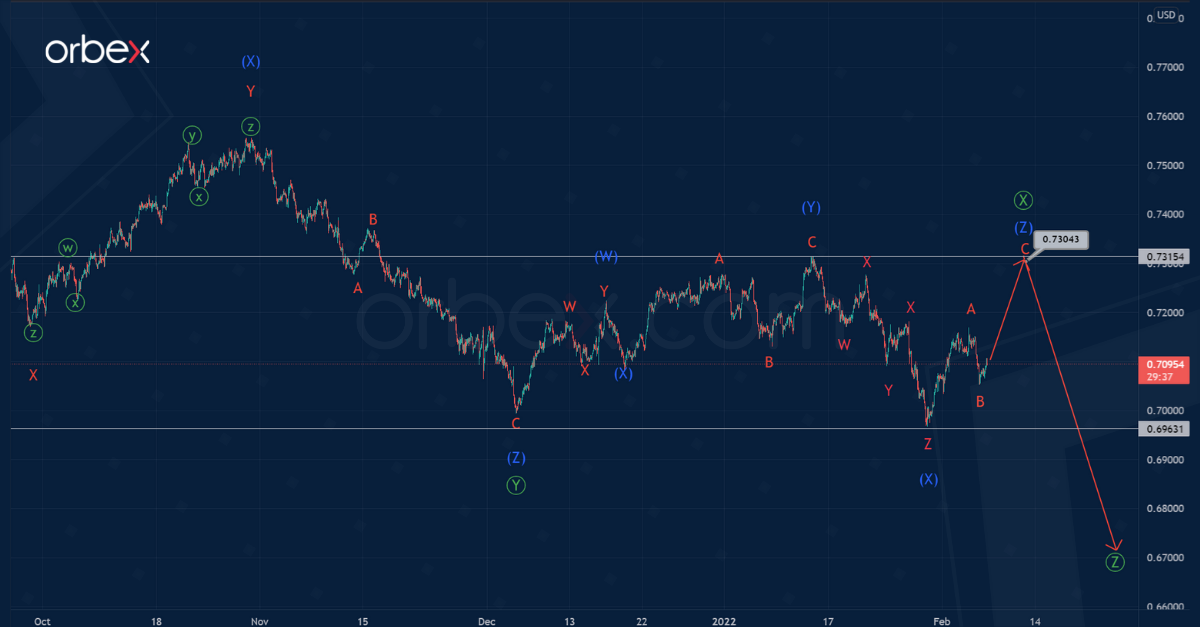
Task: Click the green circled w in October
Action: 67,247
